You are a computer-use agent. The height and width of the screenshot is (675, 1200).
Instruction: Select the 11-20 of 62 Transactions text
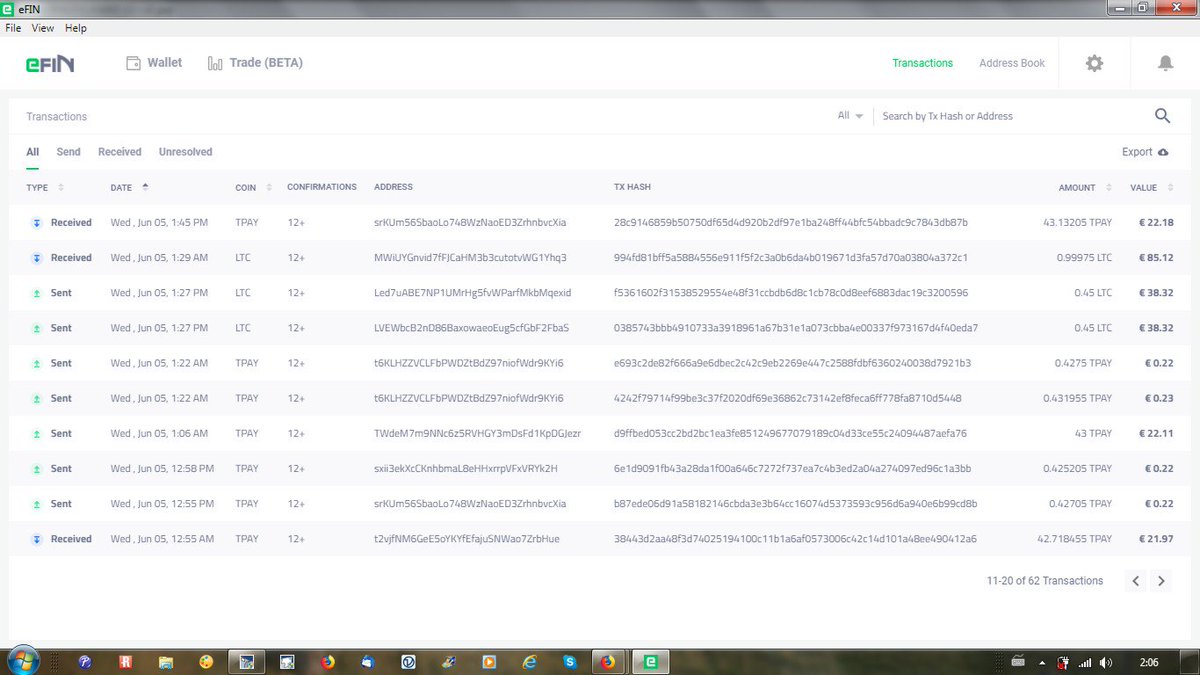[1044, 580]
